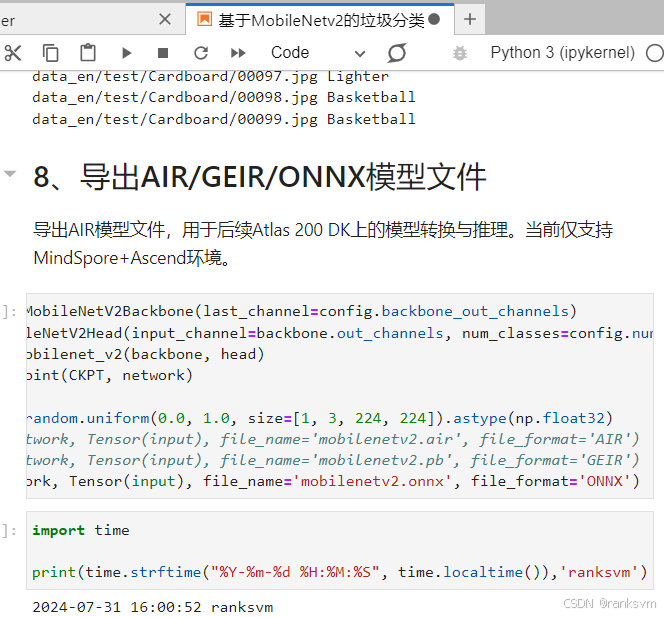Click the print time.strftime code line
Screen dimensions: 664x617
coord(340,573)
